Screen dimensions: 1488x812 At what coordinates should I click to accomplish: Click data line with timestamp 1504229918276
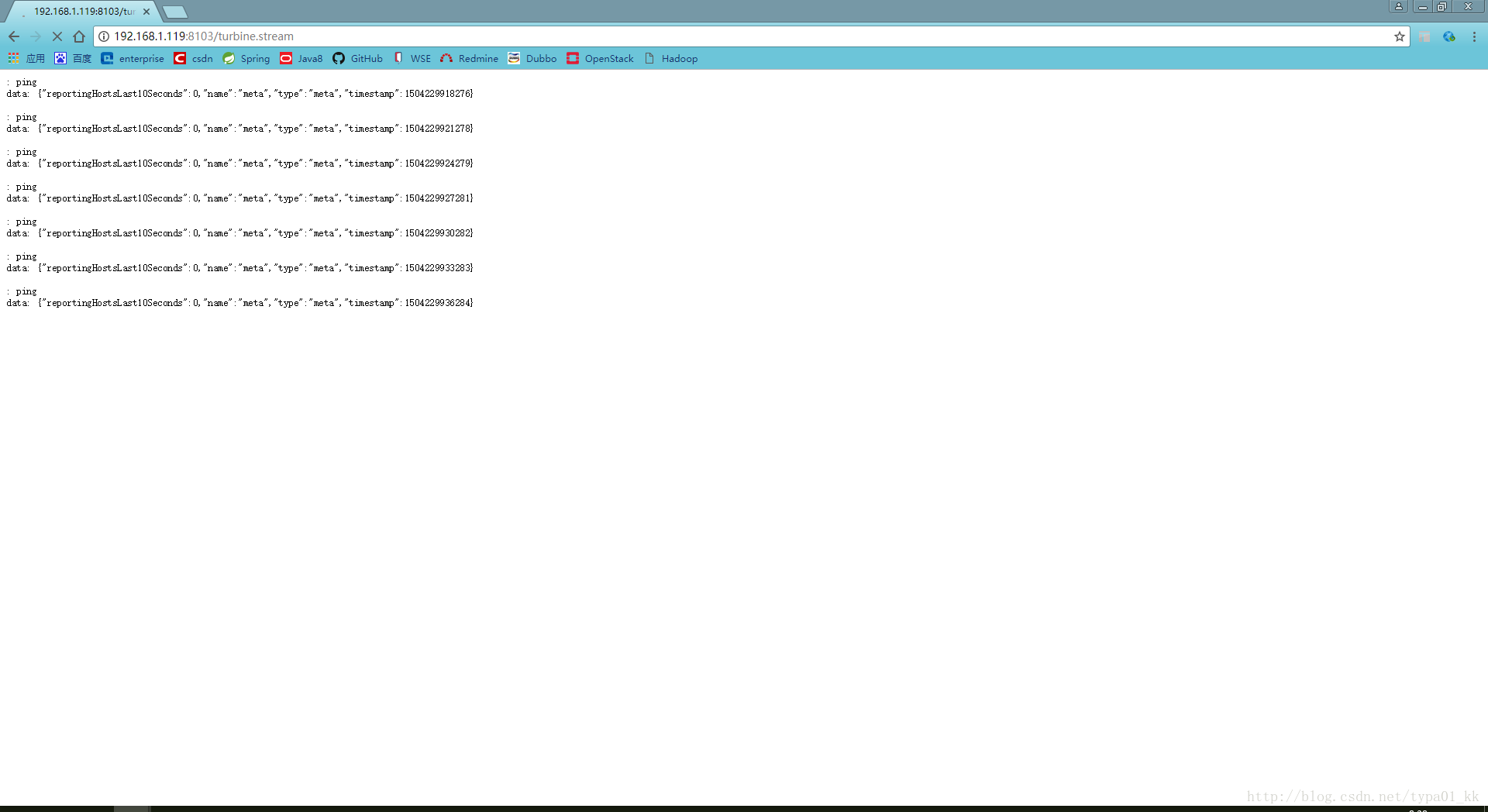(x=239, y=94)
